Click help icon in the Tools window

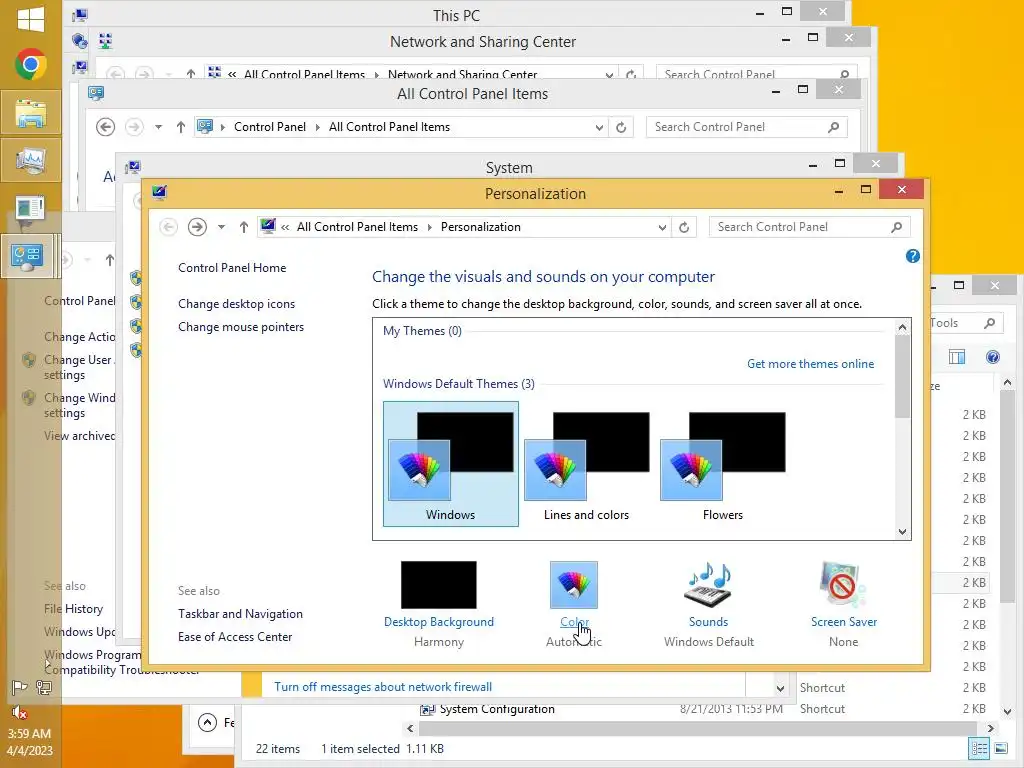(x=993, y=357)
